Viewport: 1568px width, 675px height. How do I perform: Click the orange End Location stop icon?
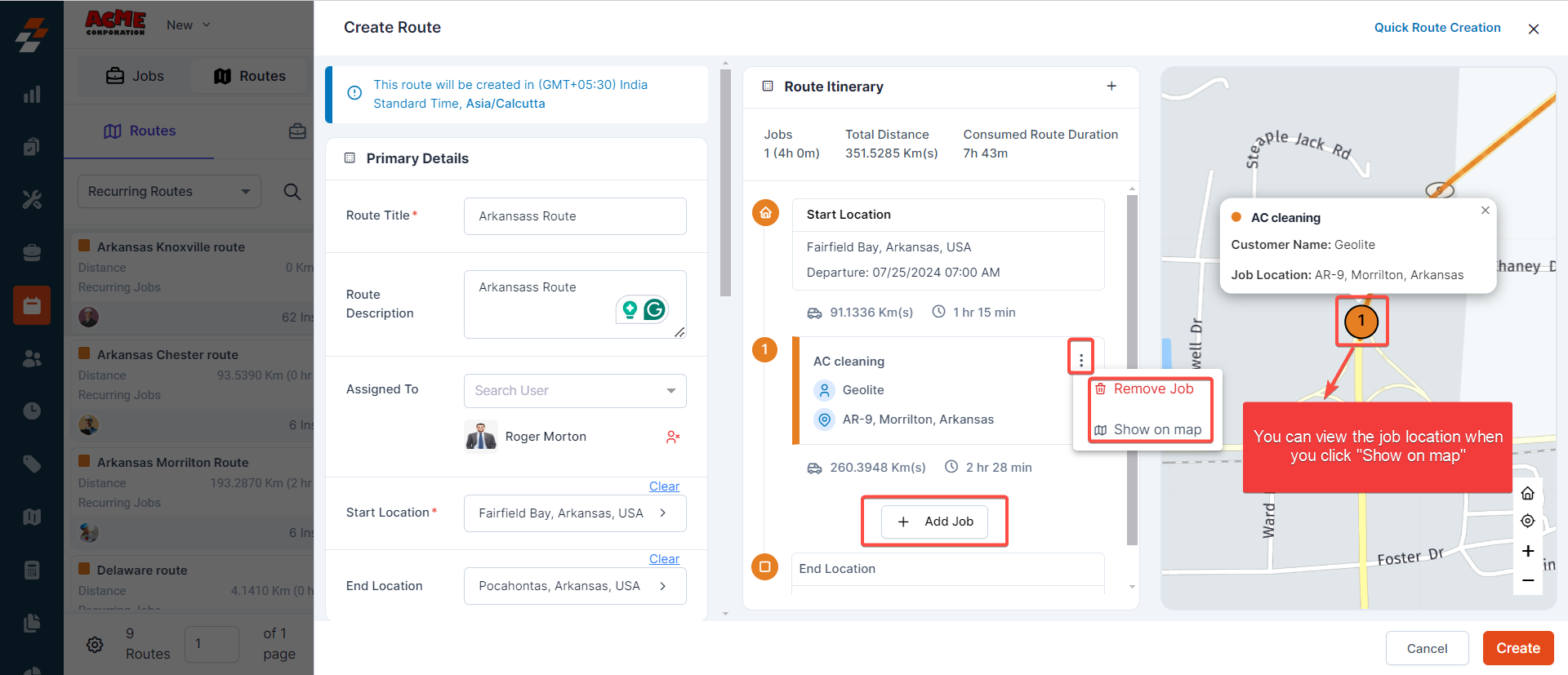[765, 566]
